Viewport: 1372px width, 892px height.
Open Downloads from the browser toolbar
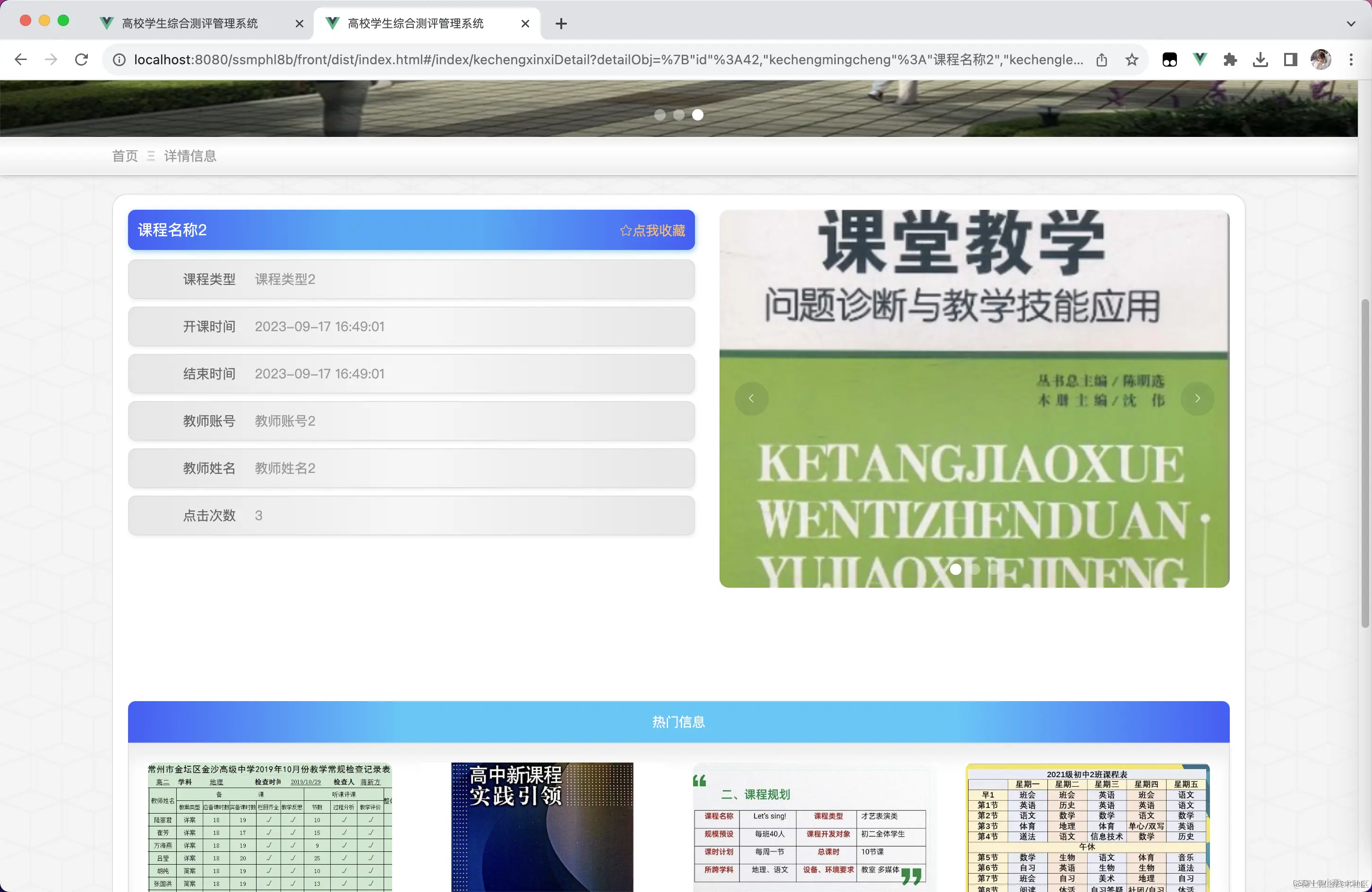1260,59
